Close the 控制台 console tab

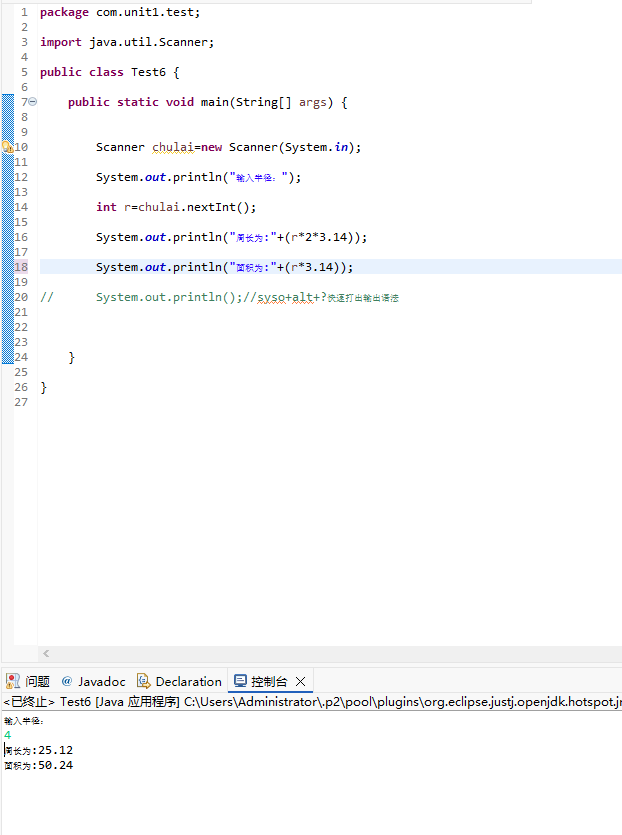300,681
